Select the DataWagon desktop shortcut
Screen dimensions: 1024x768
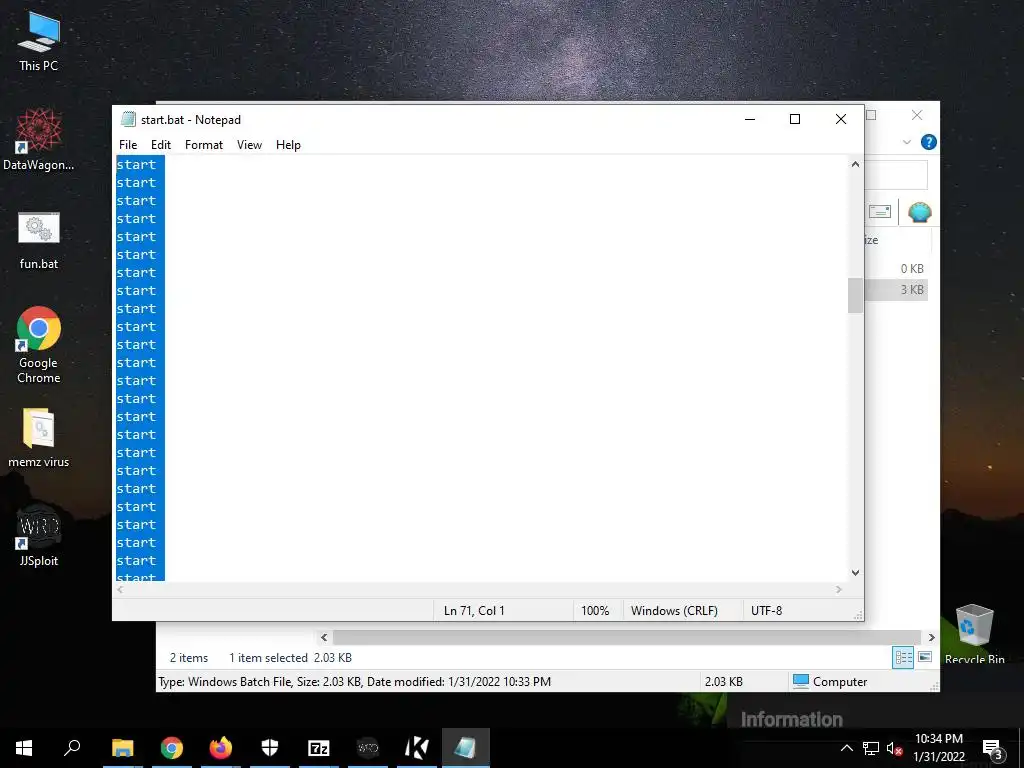(x=39, y=140)
